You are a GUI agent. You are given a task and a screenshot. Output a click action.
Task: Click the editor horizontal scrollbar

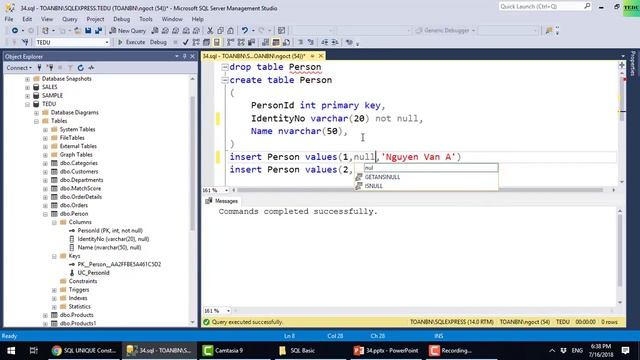point(420,190)
